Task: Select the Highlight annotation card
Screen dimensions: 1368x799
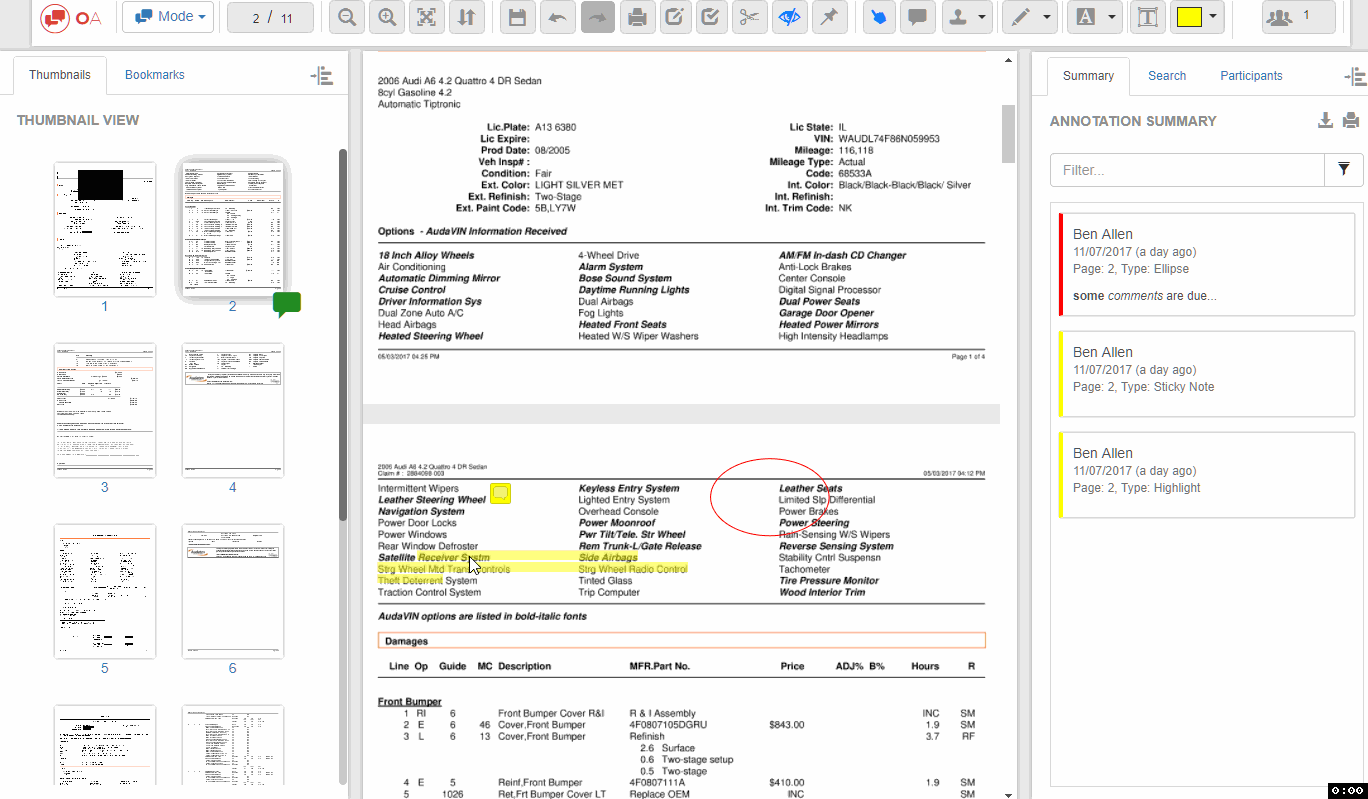Action: pyautogui.click(x=1206, y=475)
